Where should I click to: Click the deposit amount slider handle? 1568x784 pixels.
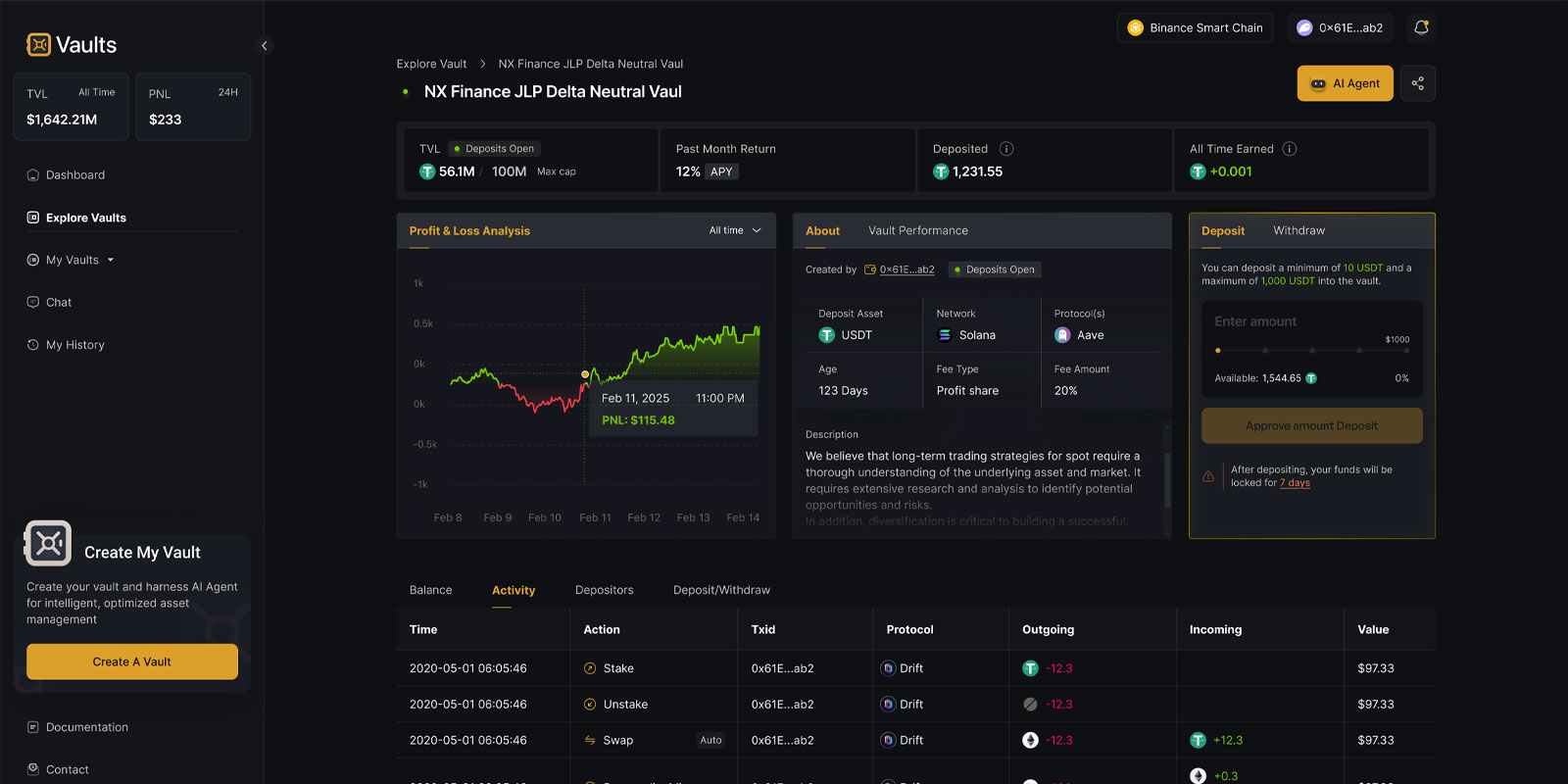(1218, 350)
